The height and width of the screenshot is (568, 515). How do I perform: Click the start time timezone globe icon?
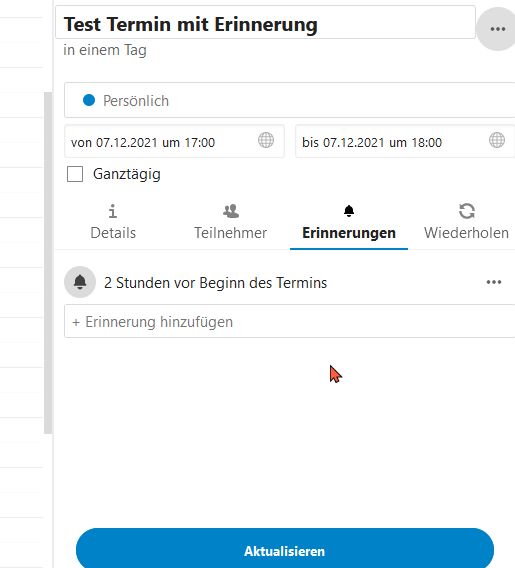[266, 140]
